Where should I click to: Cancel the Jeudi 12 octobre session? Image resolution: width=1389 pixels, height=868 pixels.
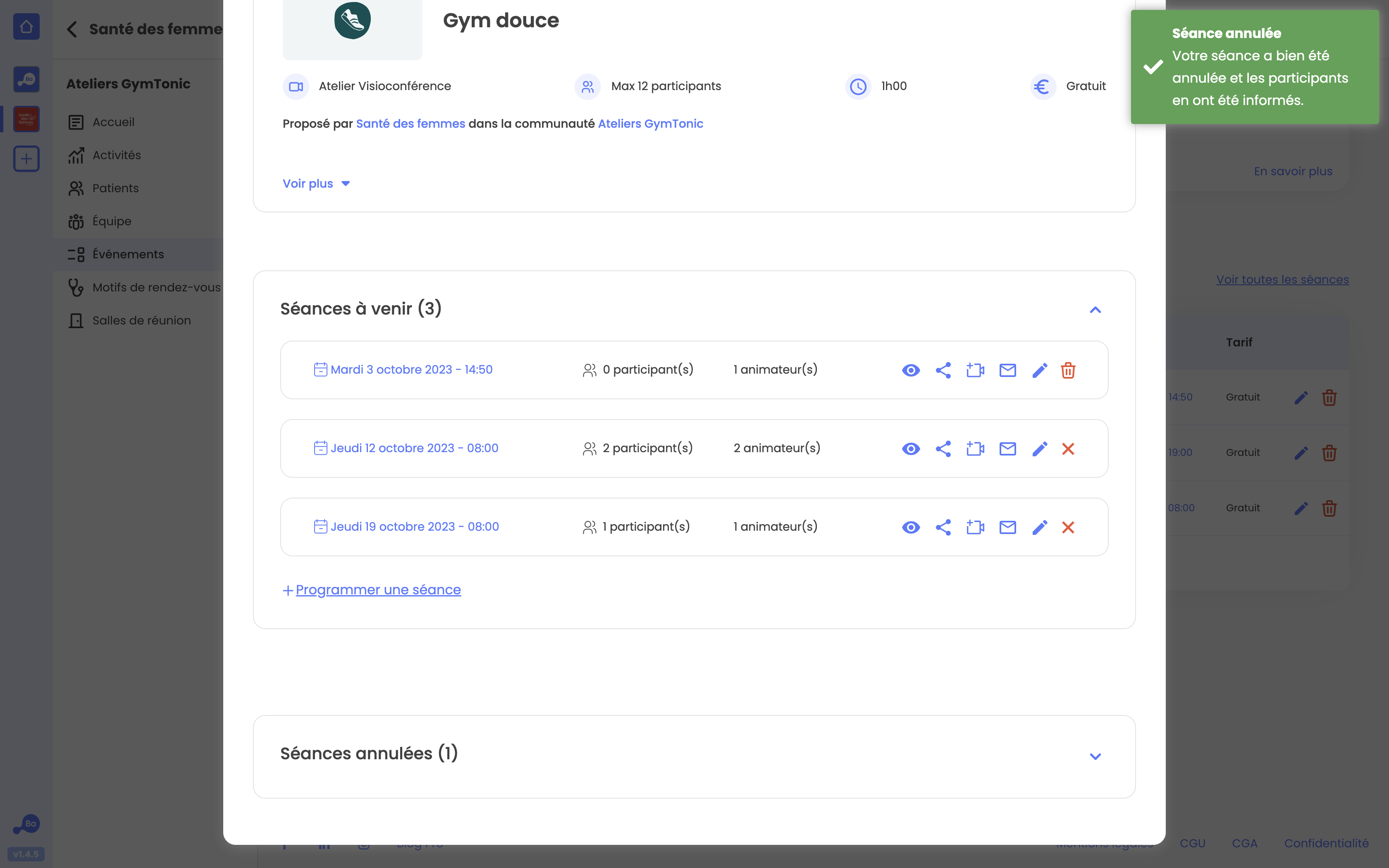[x=1067, y=449]
